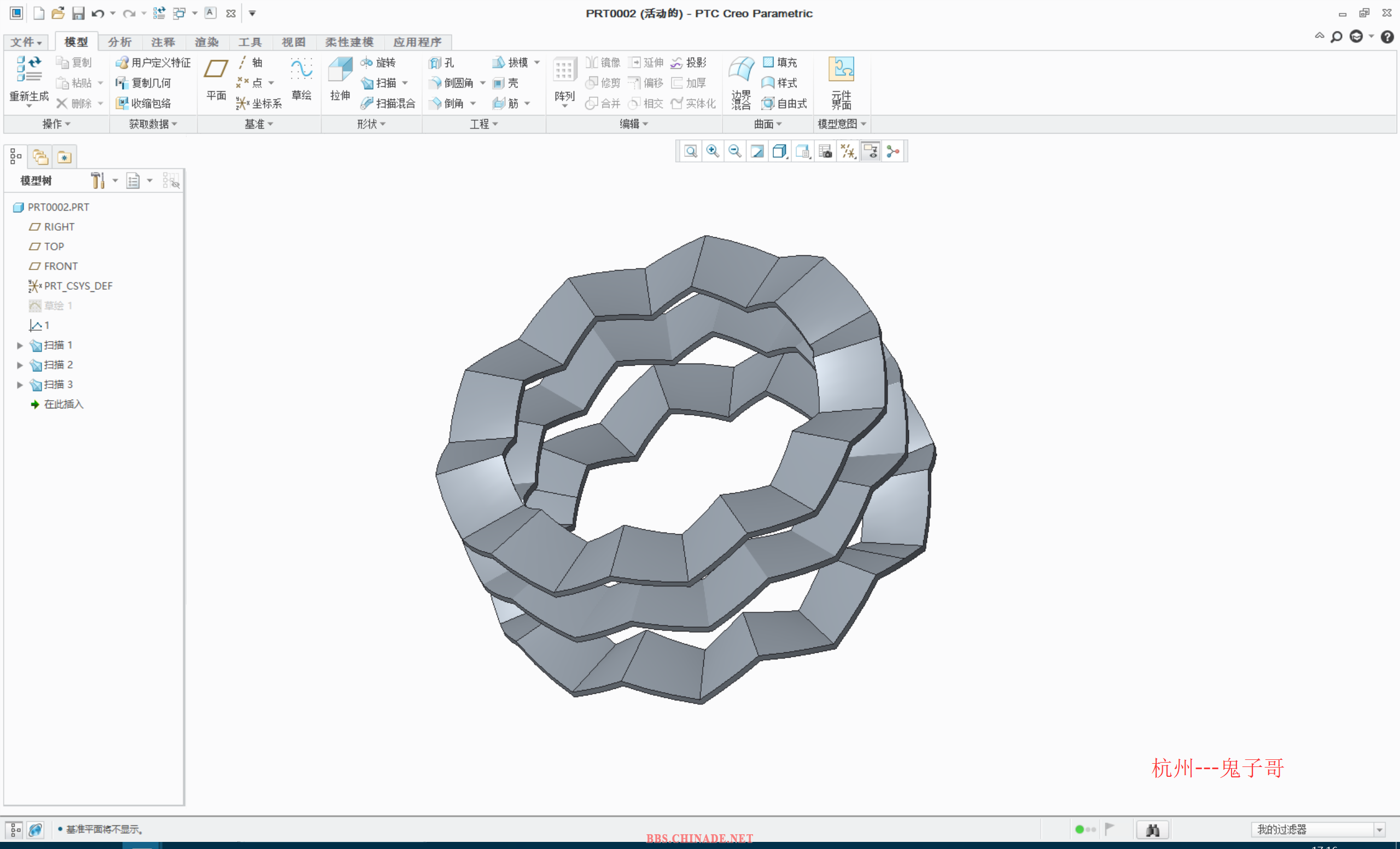Image resolution: width=1400 pixels, height=849 pixels.
Task: Click the Swept Blend (扫描混合) tool
Action: (x=388, y=103)
